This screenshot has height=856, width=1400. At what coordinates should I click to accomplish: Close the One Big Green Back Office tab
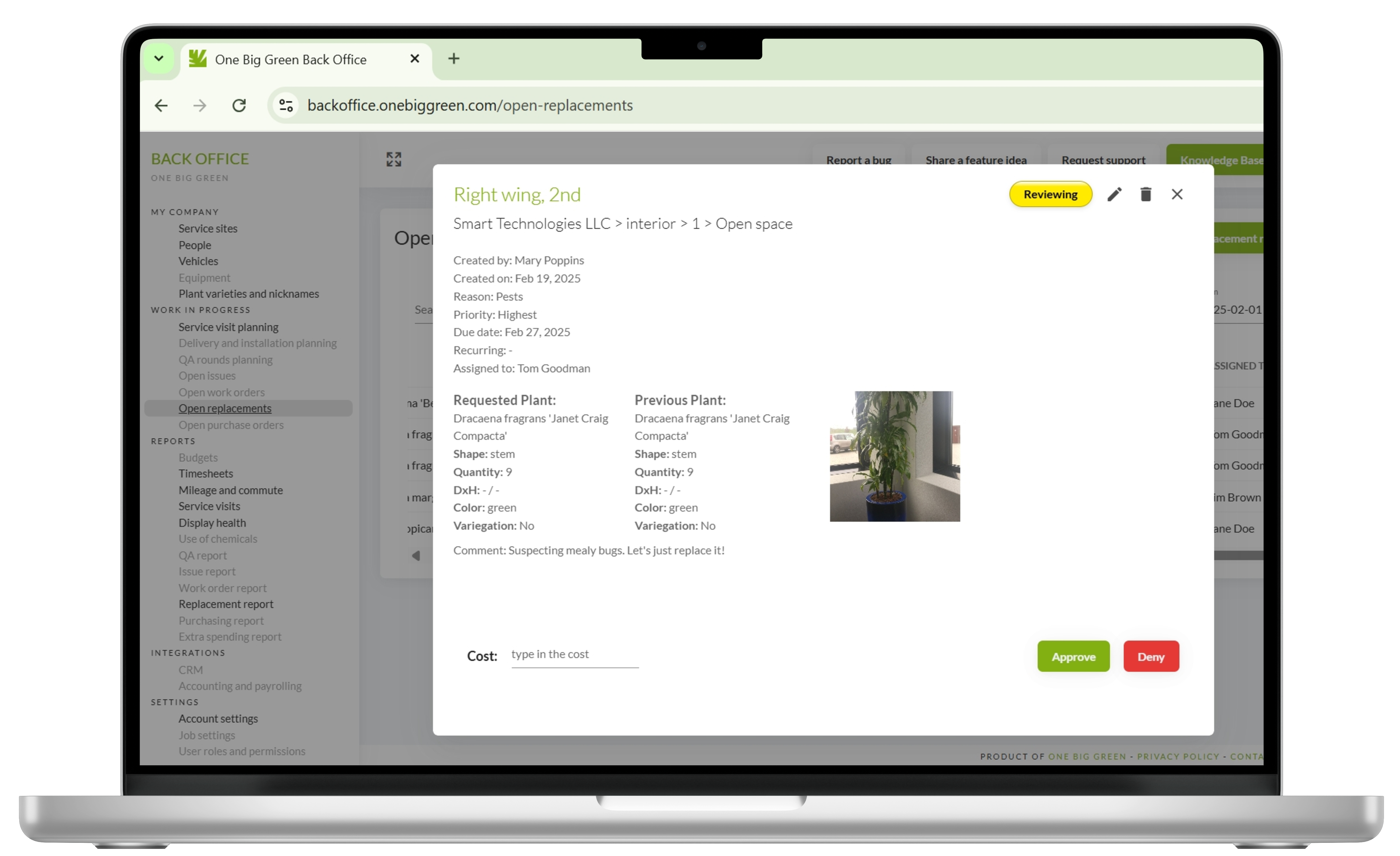tap(415, 59)
